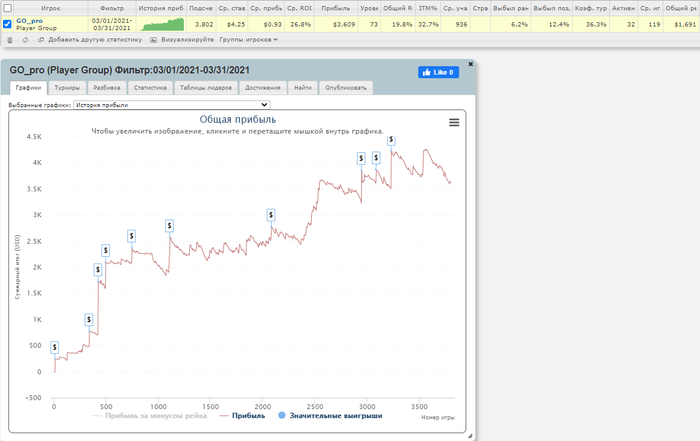Open the Разбивка tab

pos(107,88)
